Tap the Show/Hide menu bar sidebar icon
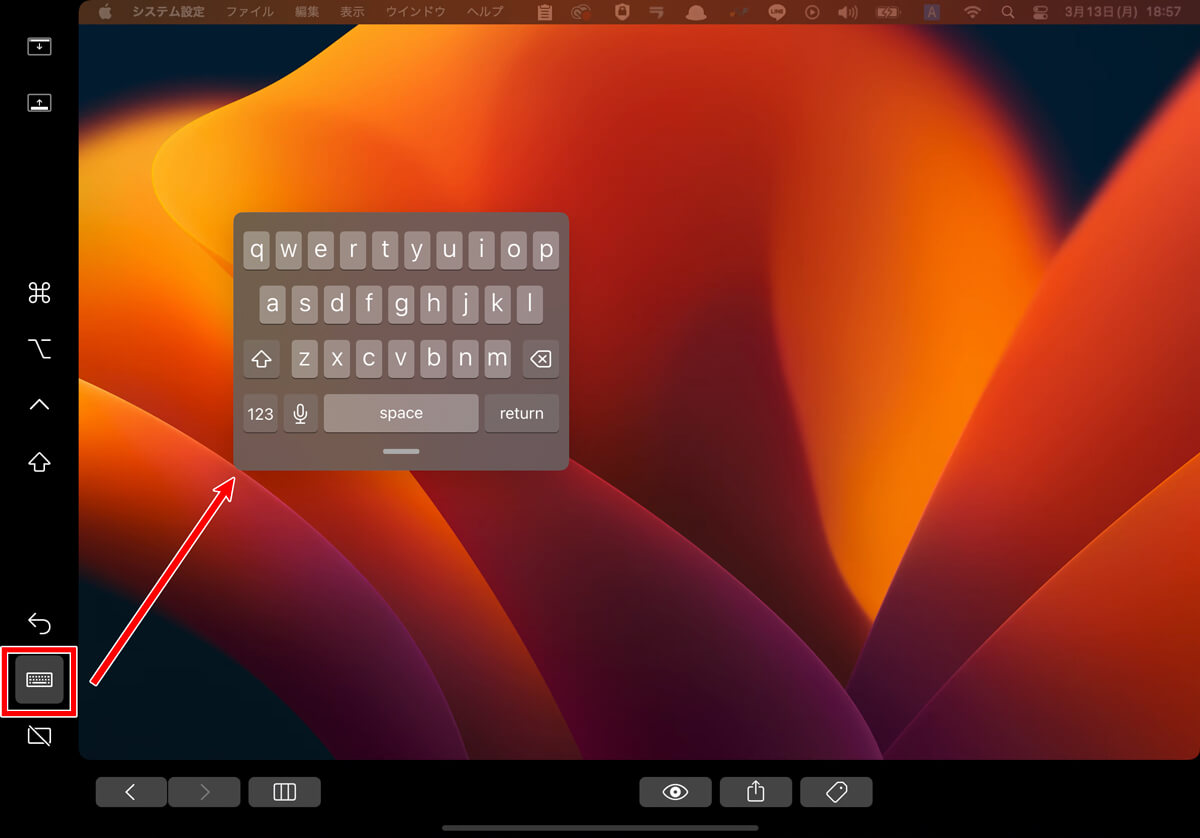This screenshot has width=1200, height=838. pyautogui.click(x=39, y=46)
